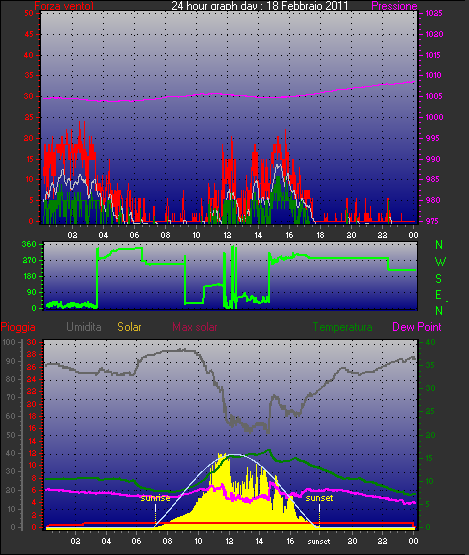Click the 100 humidity scale value
The height and width of the screenshot is (555, 469).
point(9,342)
